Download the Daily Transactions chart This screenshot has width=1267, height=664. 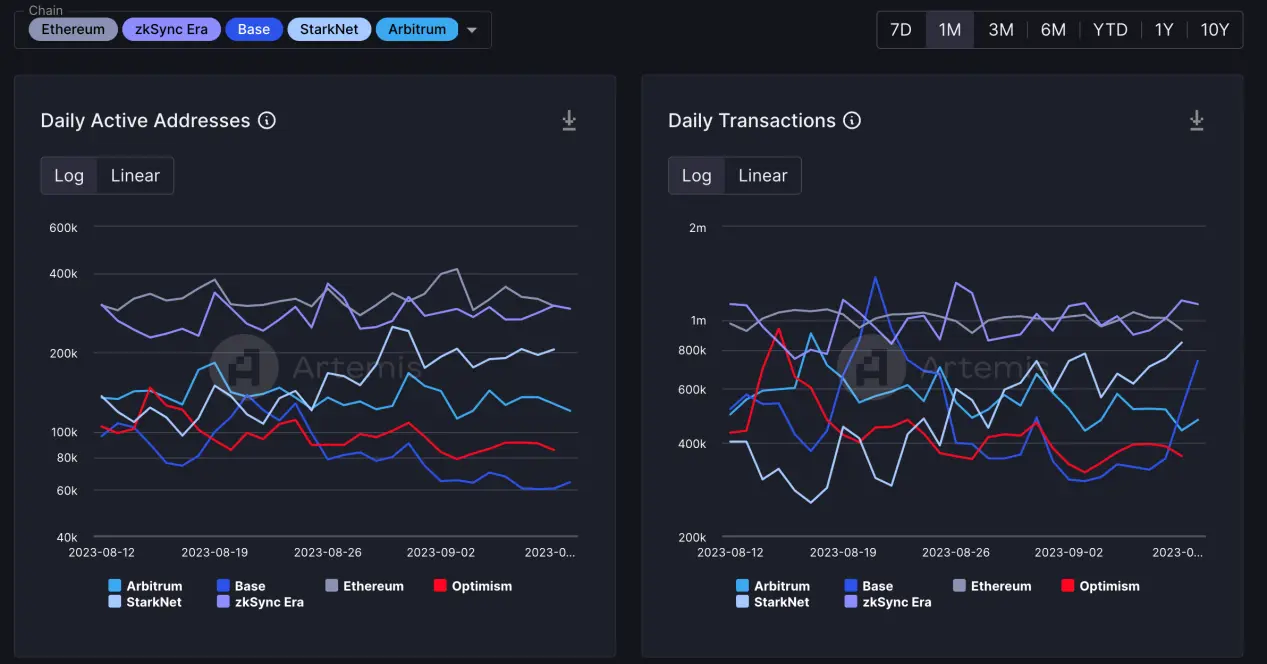point(1196,121)
